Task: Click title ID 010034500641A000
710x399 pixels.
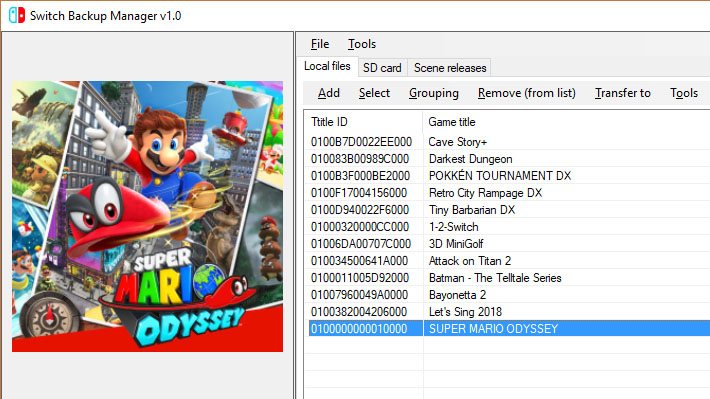Action: pos(360,261)
